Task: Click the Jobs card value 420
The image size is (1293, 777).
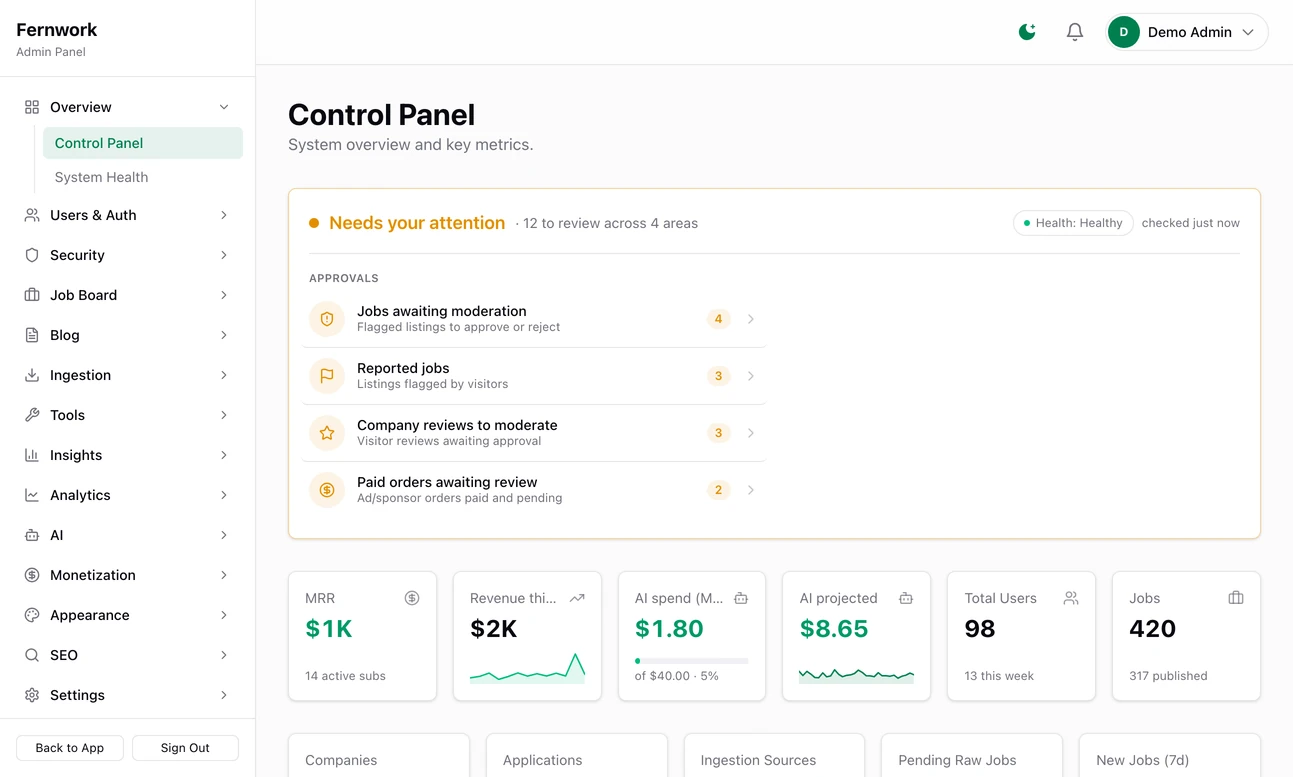Action: [x=1152, y=629]
